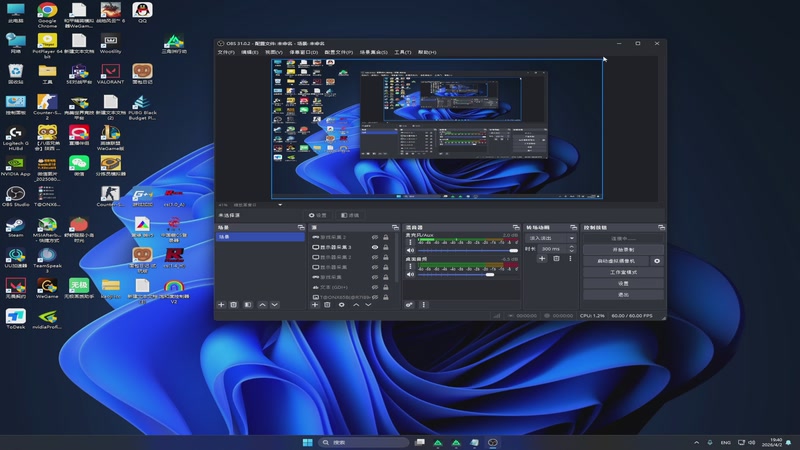This screenshot has width=800, height=450.
Task: Click the 设置 button in controls panel
Action: 623,283
